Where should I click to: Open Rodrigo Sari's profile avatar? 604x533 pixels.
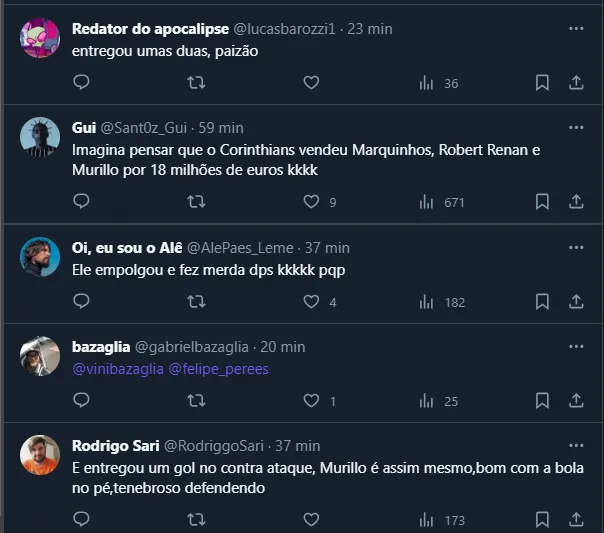(40, 455)
